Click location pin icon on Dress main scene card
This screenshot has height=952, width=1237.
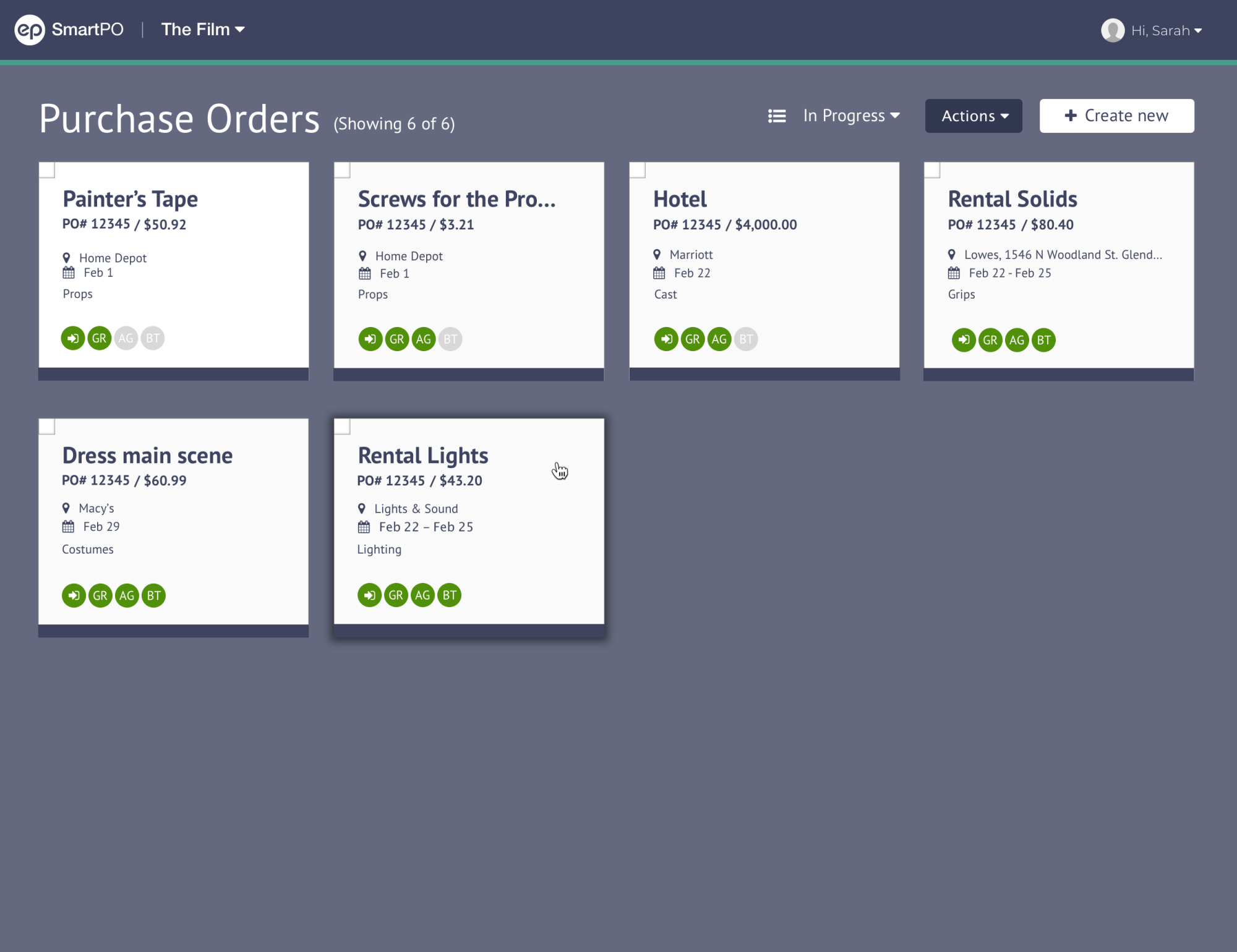[66, 508]
